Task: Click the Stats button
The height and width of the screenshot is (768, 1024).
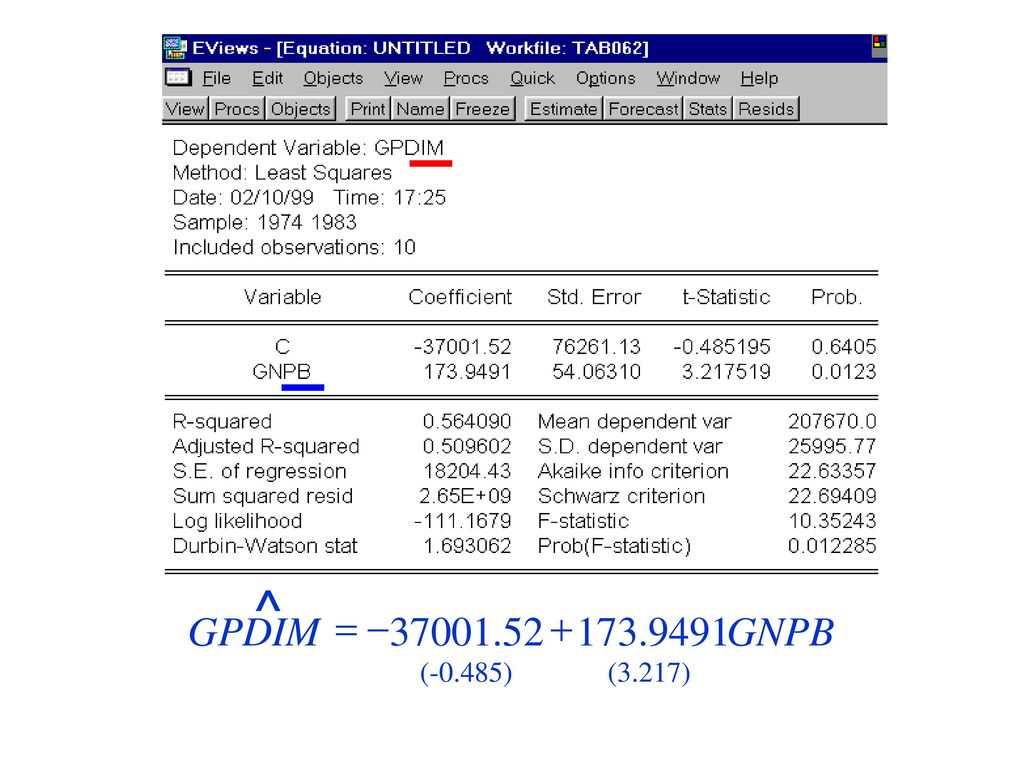Action: point(708,108)
